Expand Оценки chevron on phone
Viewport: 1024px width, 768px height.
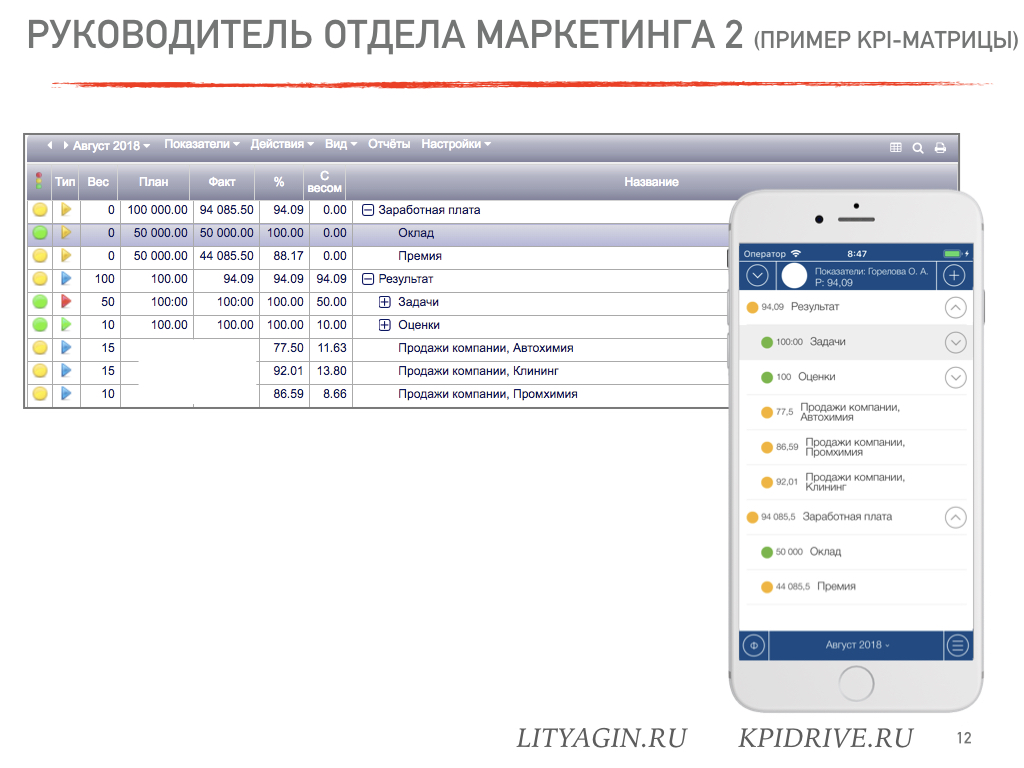955,377
